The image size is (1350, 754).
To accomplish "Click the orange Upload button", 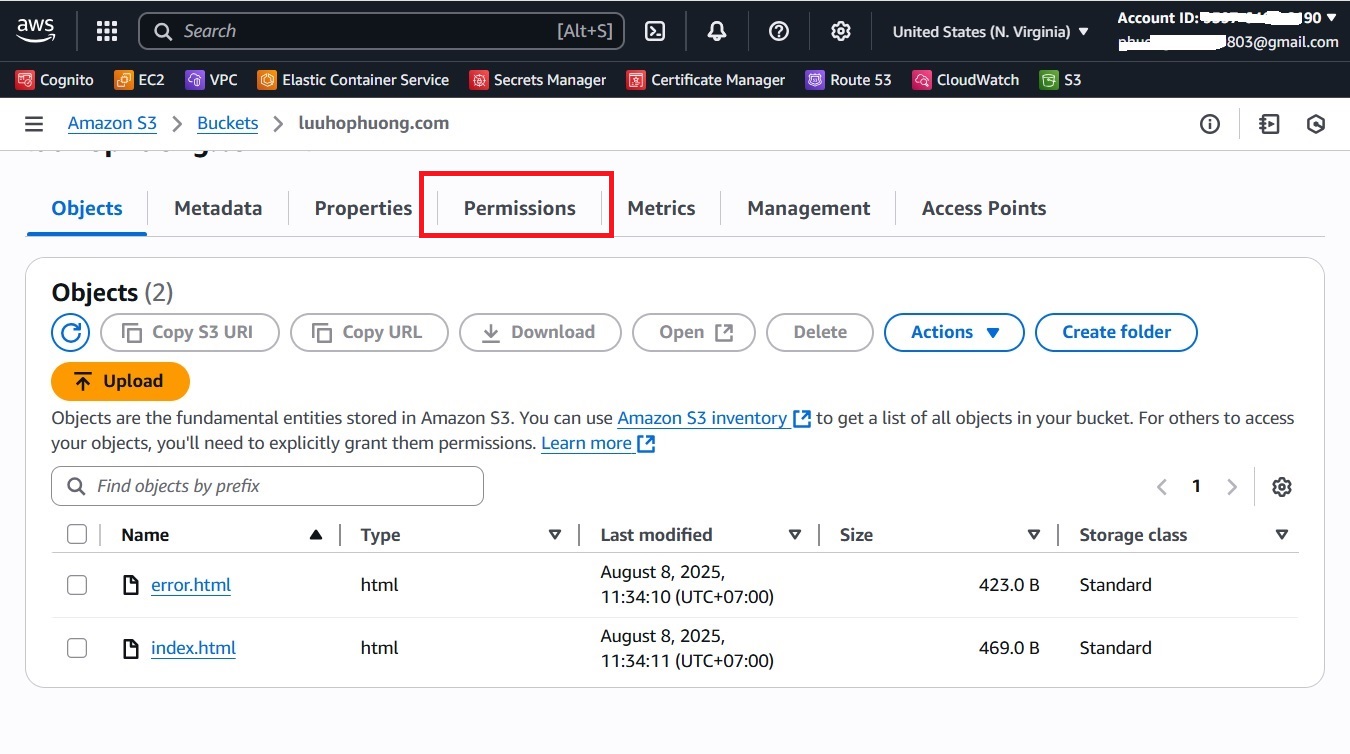I will (x=120, y=381).
